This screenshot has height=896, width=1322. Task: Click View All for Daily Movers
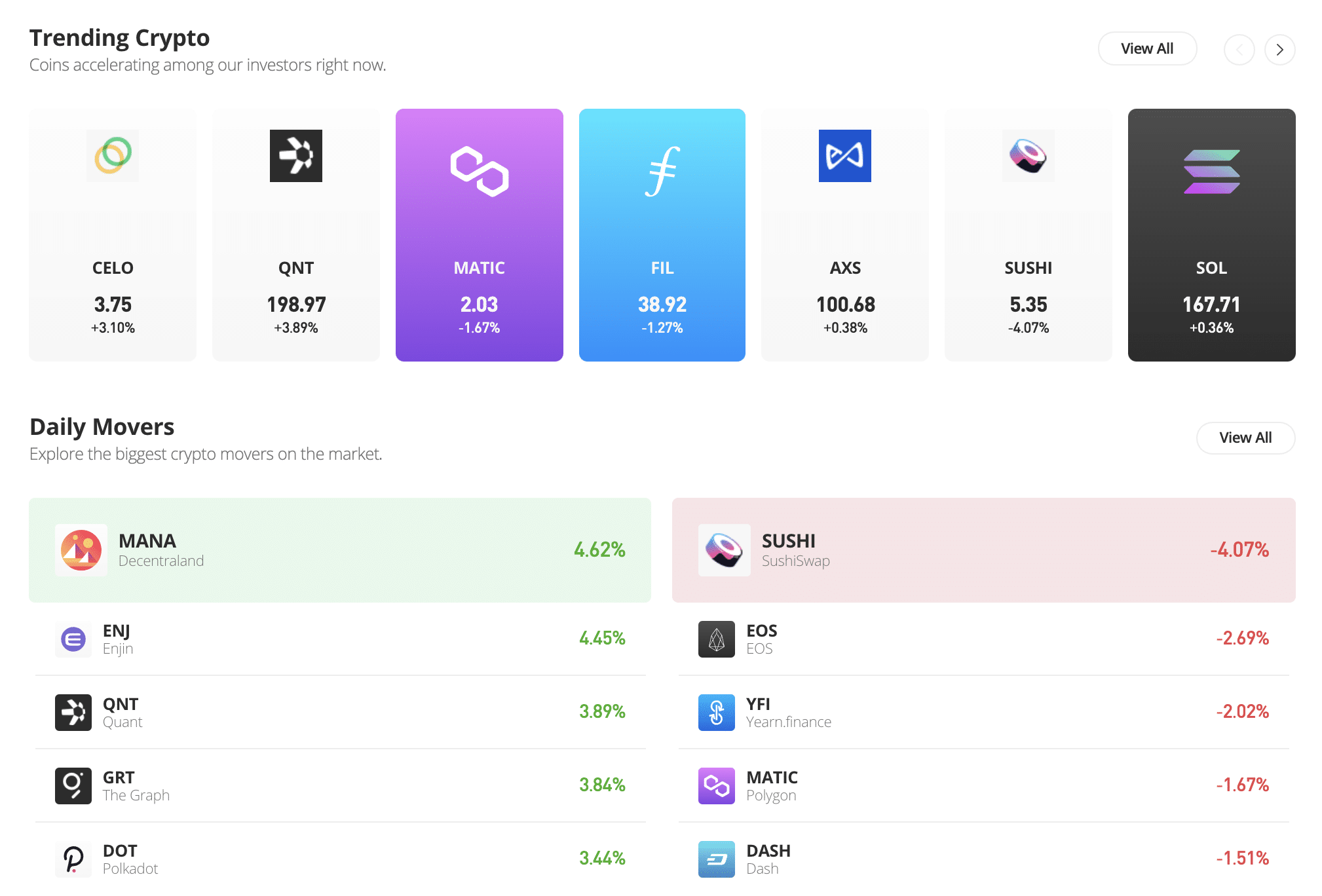pyautogui.click(x=1246, y=438)
